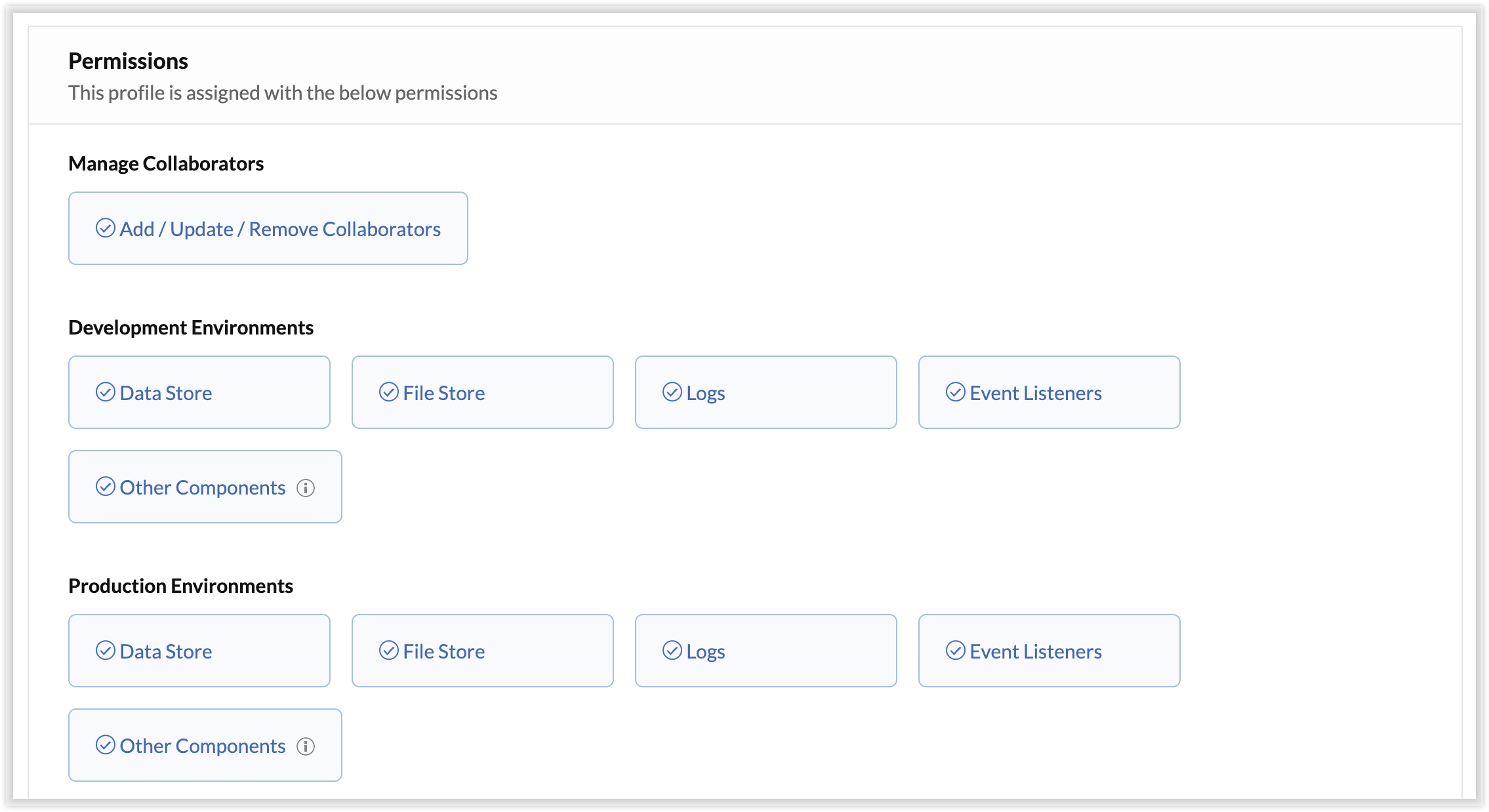Click the checkmark icon in Development Data Store chip
1489x812 pixels.
point(106,392)
